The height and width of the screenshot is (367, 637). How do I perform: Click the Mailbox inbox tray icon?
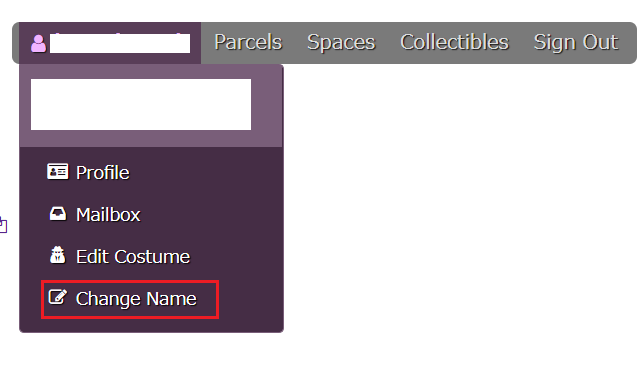[x=58, y=214]
